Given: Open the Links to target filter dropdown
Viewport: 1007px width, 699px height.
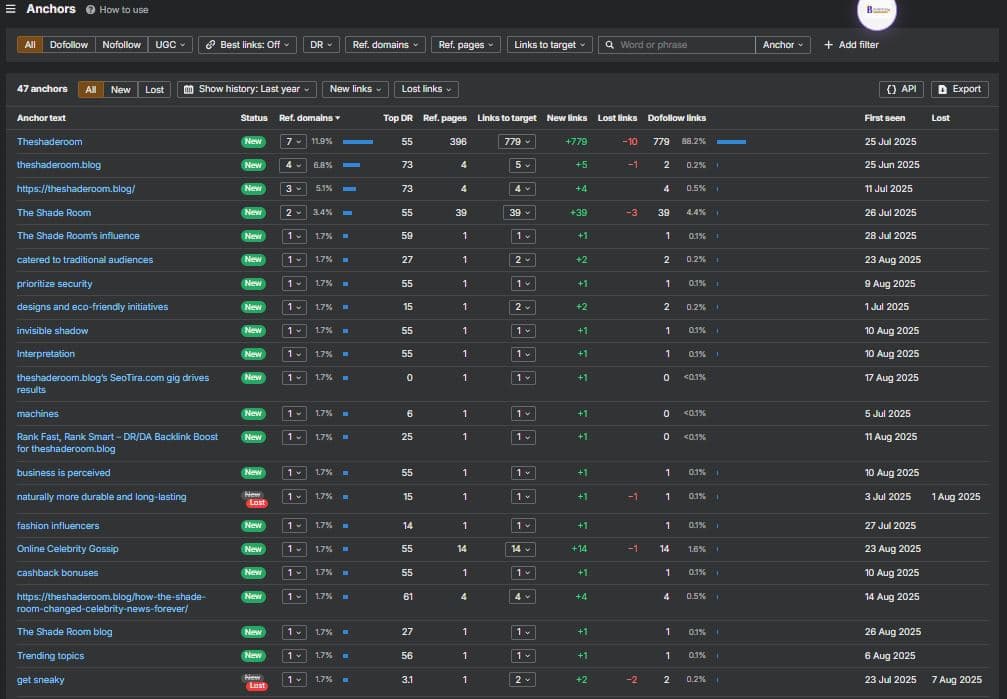Looking at the screenshot, I should (550, 45).
